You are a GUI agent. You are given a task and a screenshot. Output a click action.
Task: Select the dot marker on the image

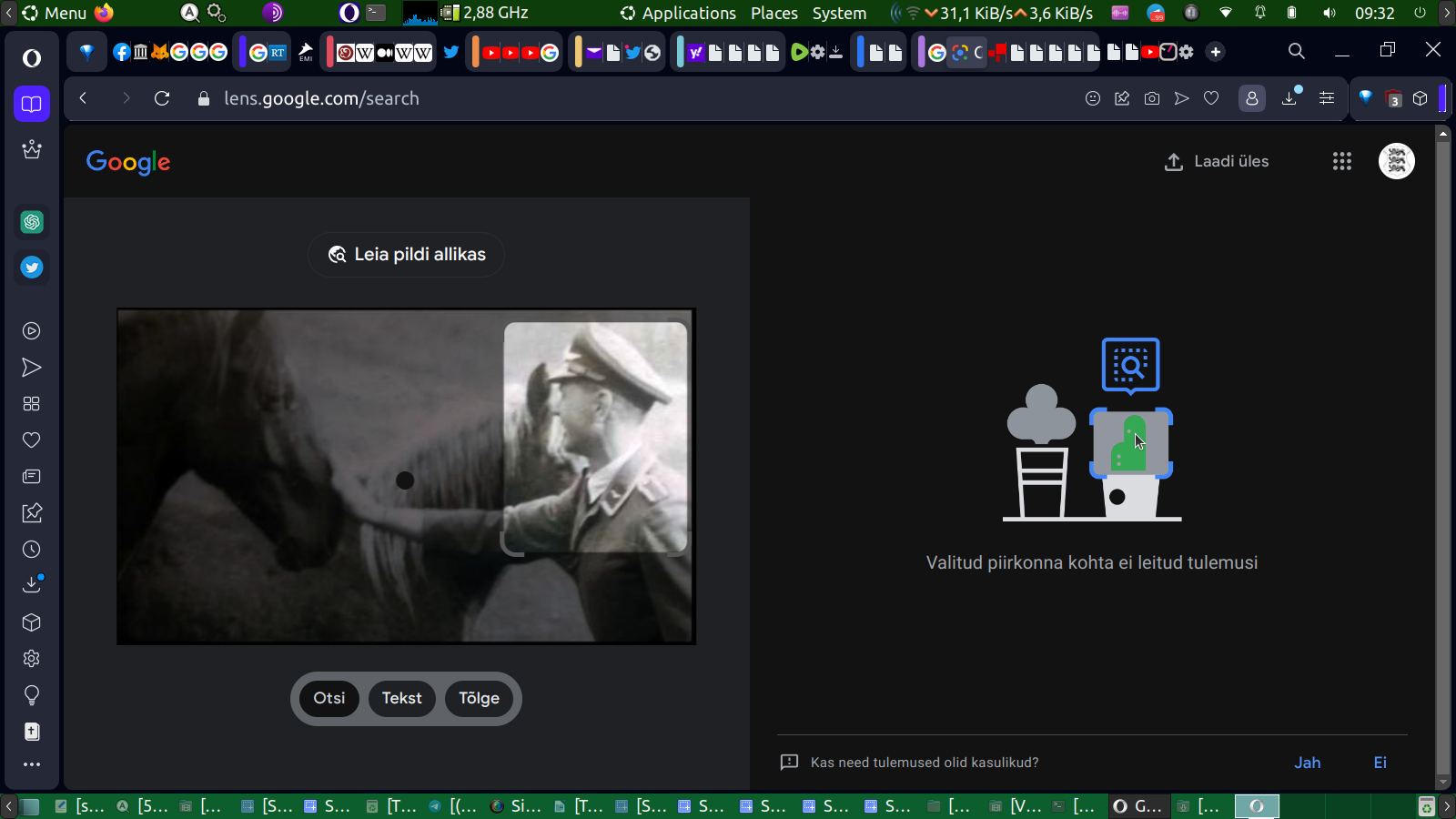[x=405, y=480]
